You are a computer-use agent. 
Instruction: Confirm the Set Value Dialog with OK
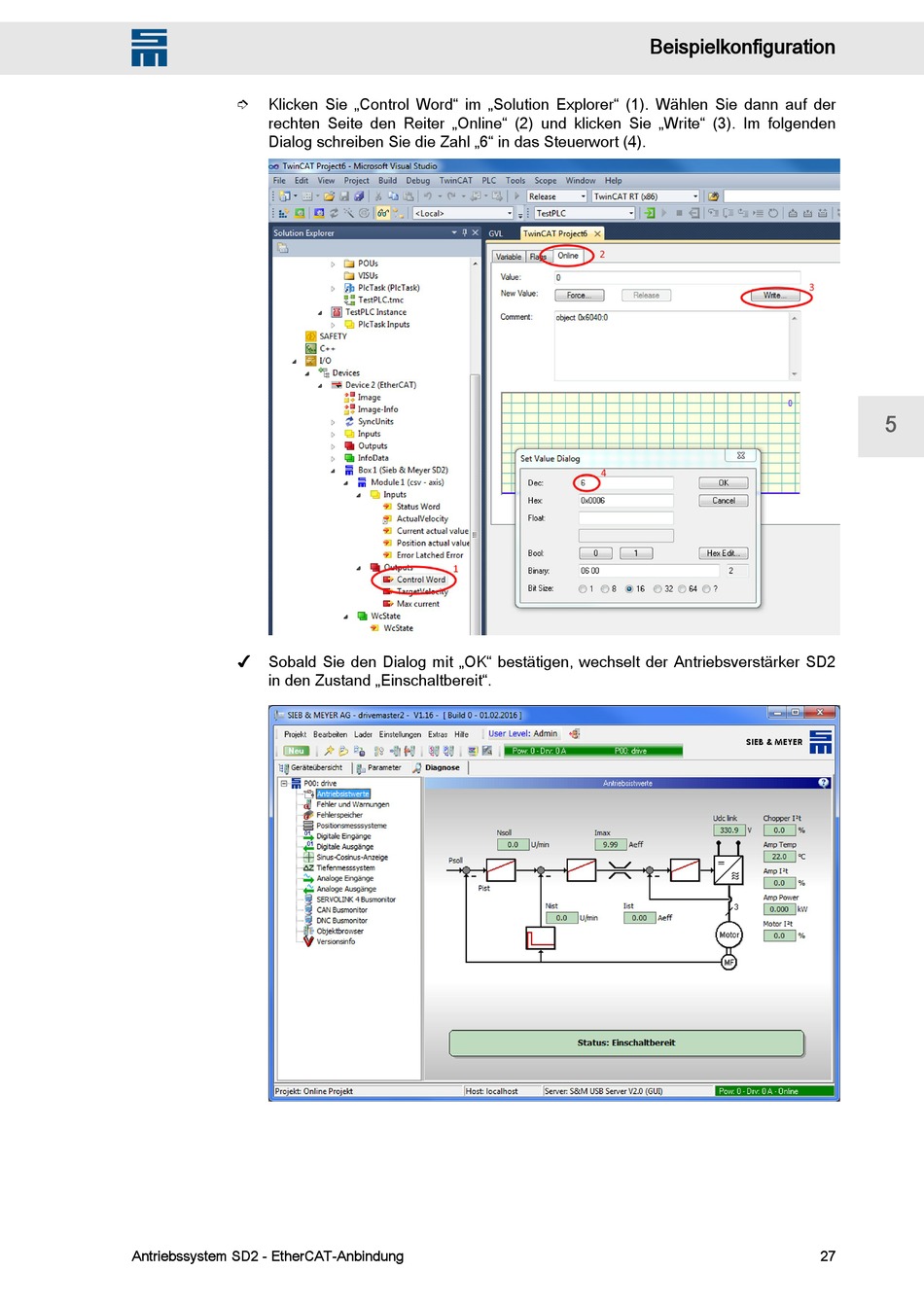[x=724, y=483]
